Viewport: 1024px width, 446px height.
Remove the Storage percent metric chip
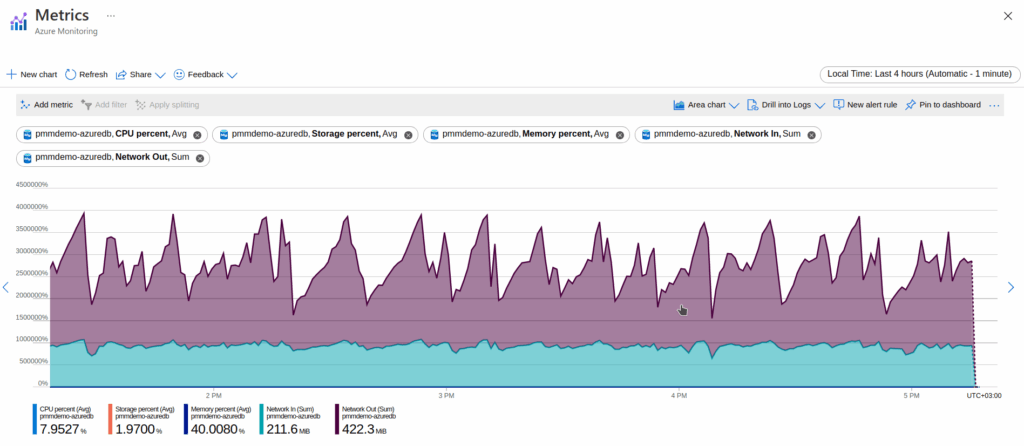click(407, 135)
